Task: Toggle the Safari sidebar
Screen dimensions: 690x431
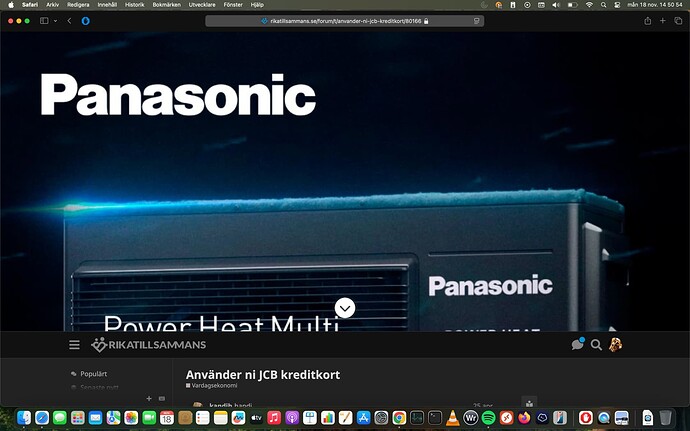Action: click(44, 20)
